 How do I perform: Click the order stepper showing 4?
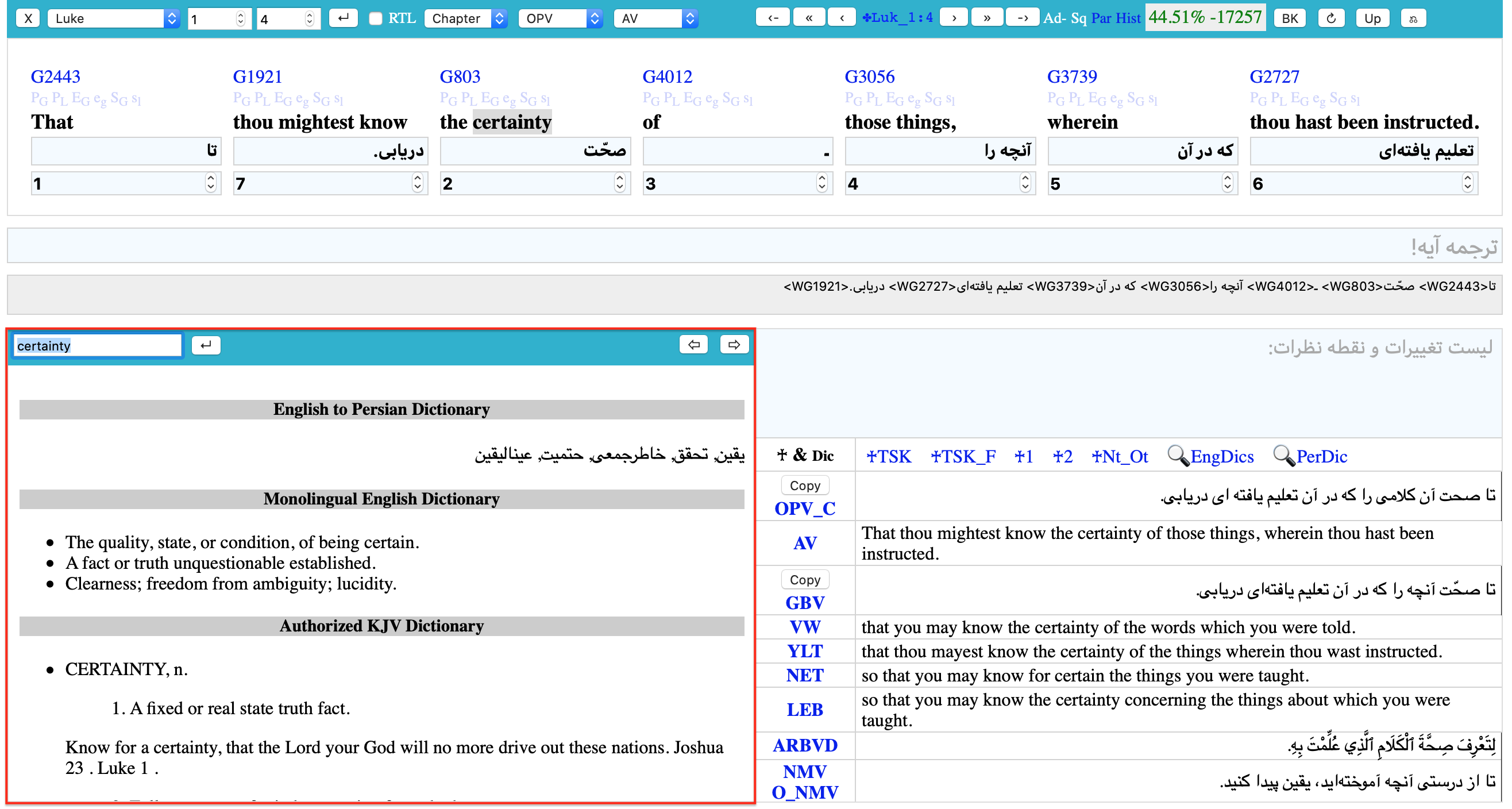click(x=940, y=184)
